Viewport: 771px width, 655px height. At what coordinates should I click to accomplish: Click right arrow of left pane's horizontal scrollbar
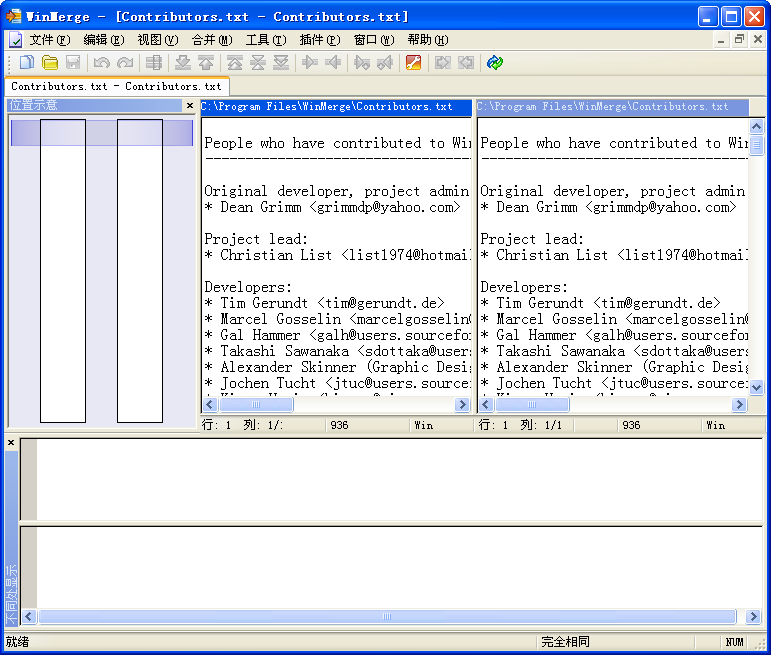(462, 405)
